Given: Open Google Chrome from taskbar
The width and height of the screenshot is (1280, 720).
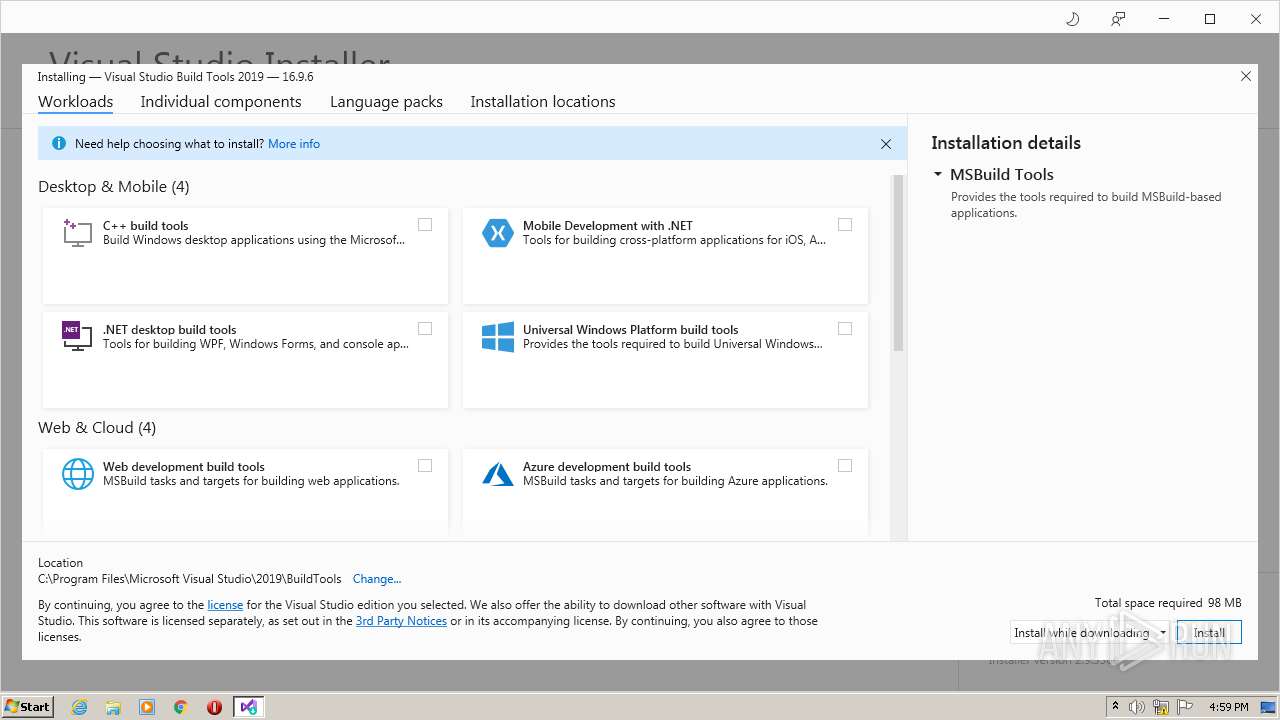Looking at the screenshot, I should point(181,707).
